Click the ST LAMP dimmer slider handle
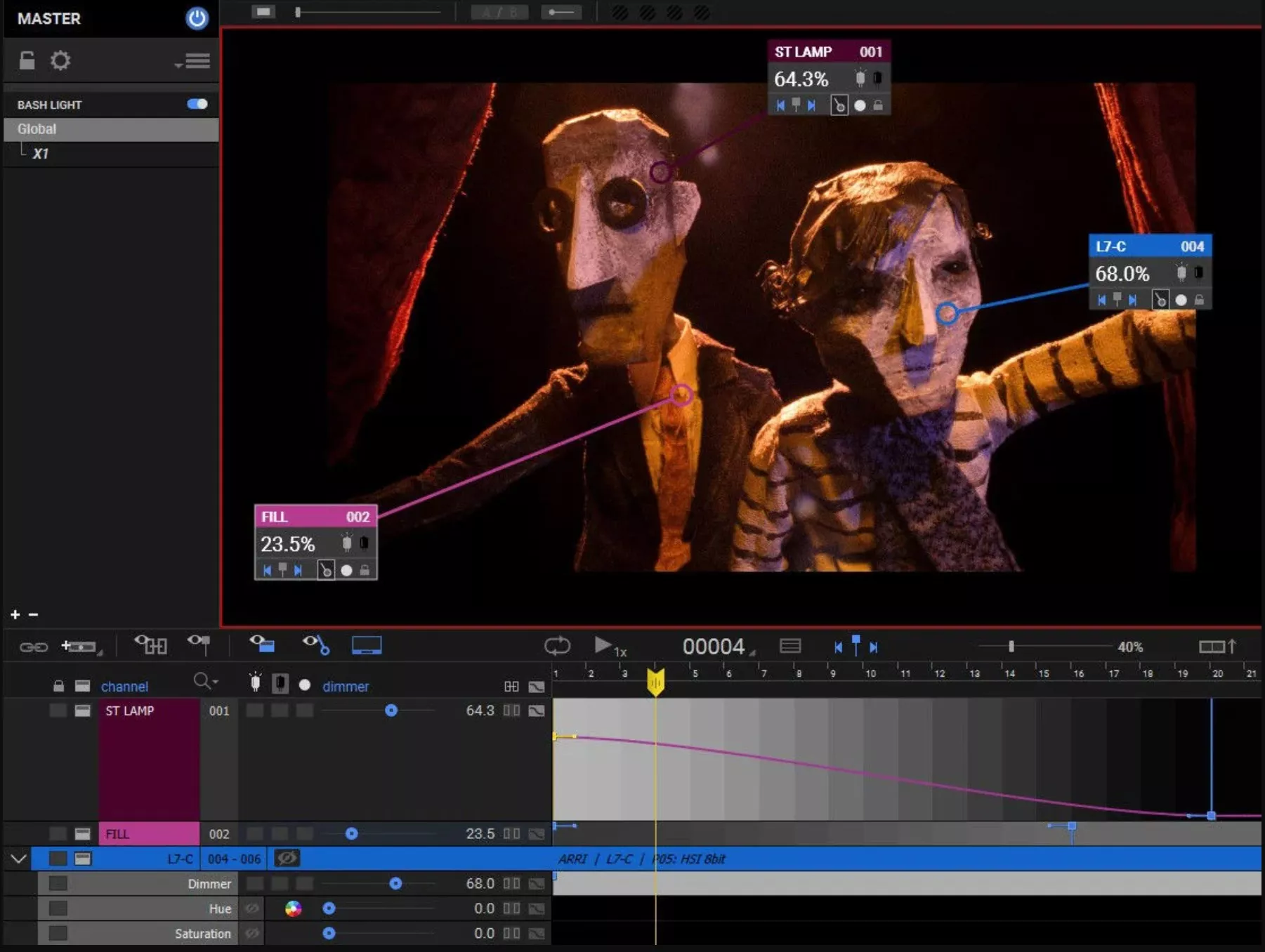The image size is (1265, 952). 391,710
